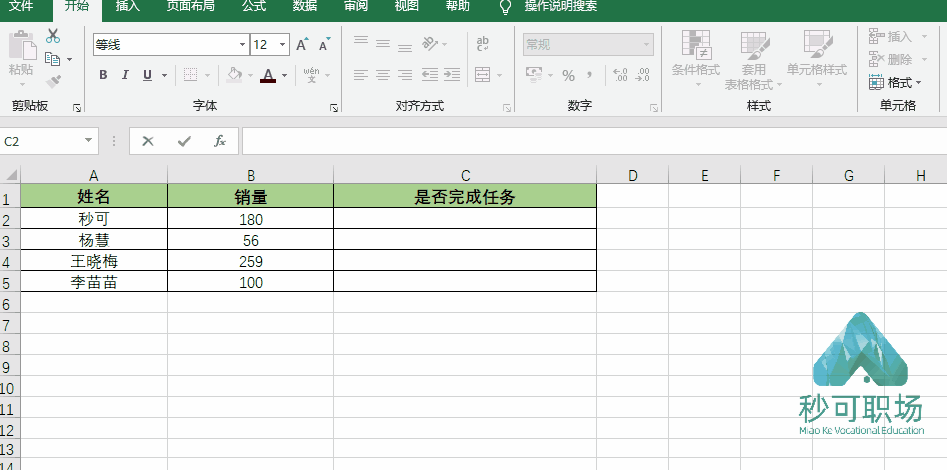Click the select-all corner triangle

[x=10, y=175]
